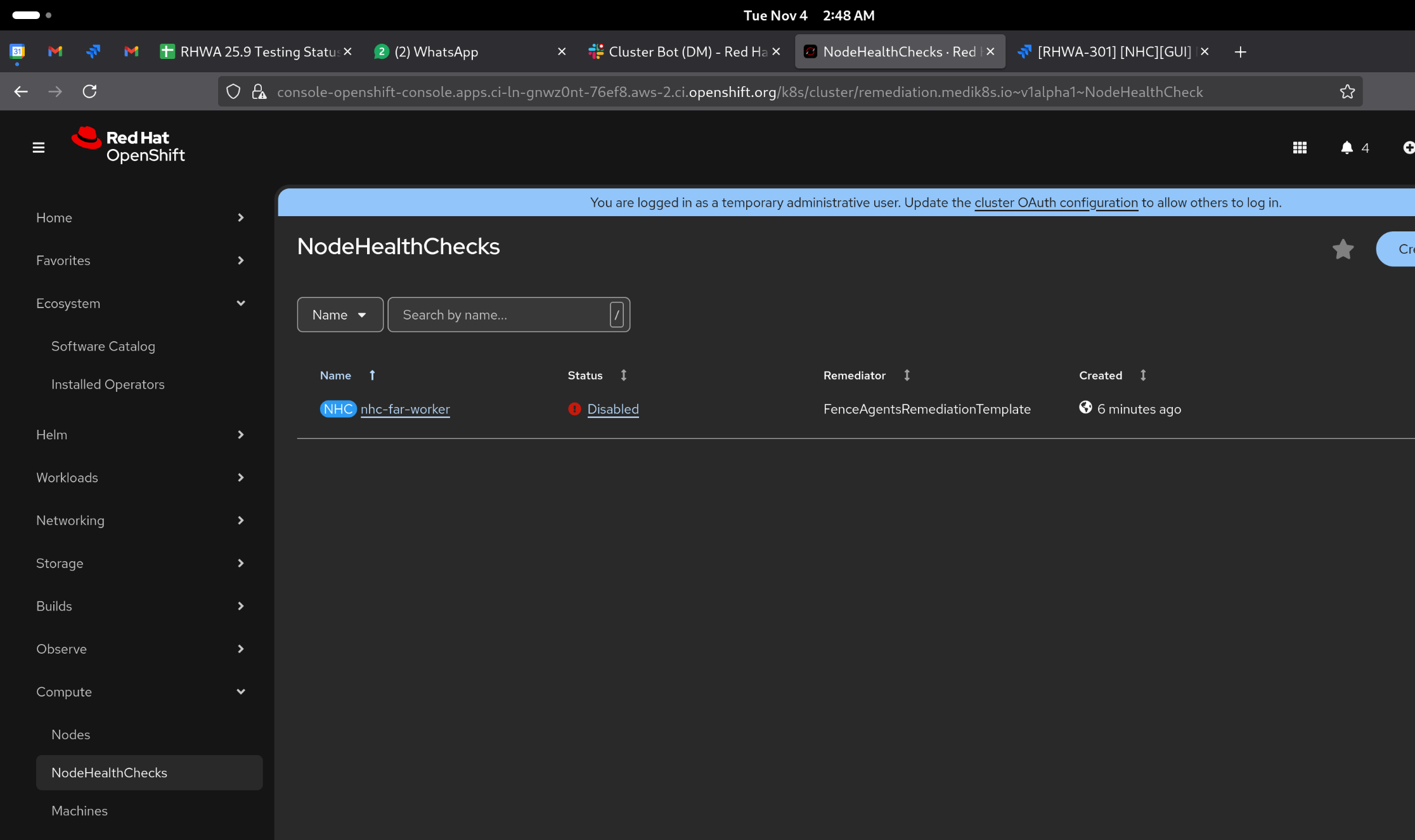Open the Name filter dropdown
The image size is (1415, 840).
point(340,315)
